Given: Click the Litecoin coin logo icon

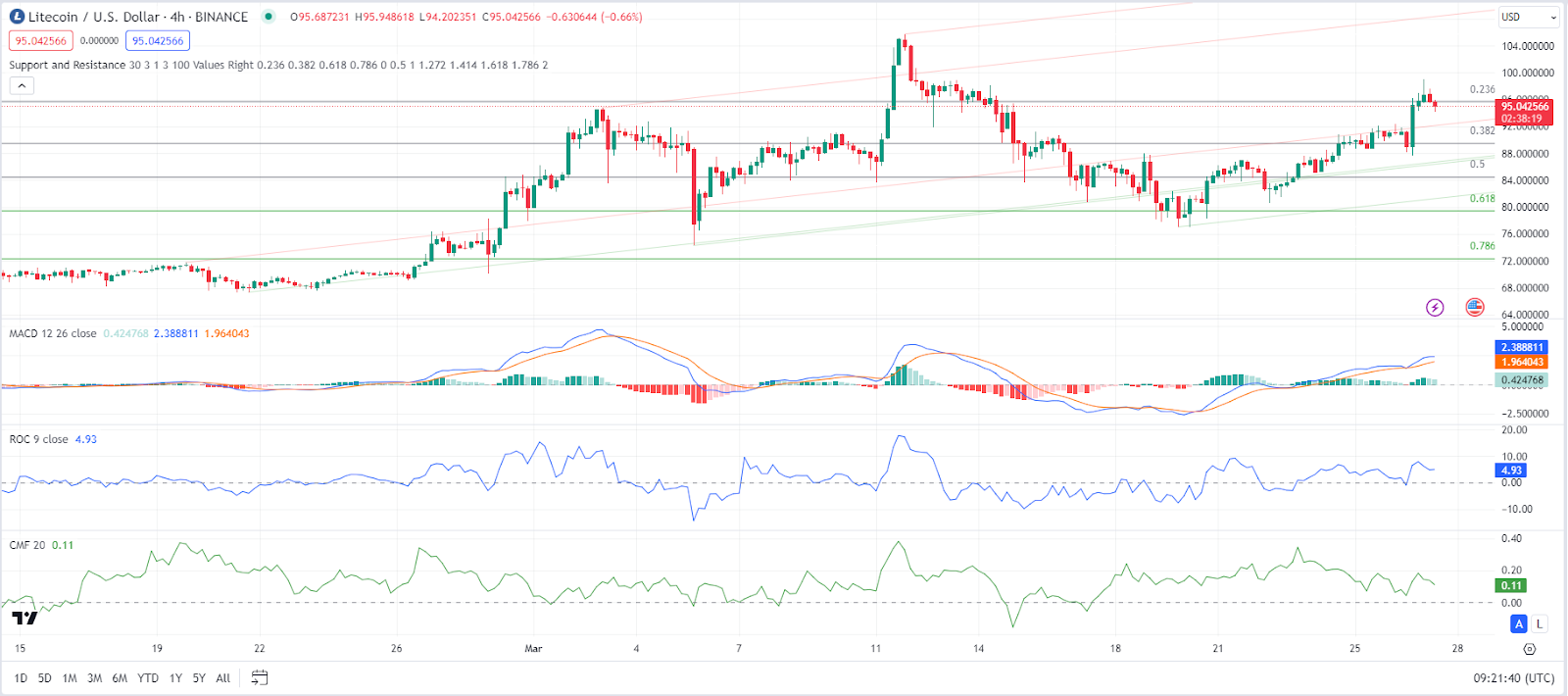Looking at the screenshot, I should [17, 17].
